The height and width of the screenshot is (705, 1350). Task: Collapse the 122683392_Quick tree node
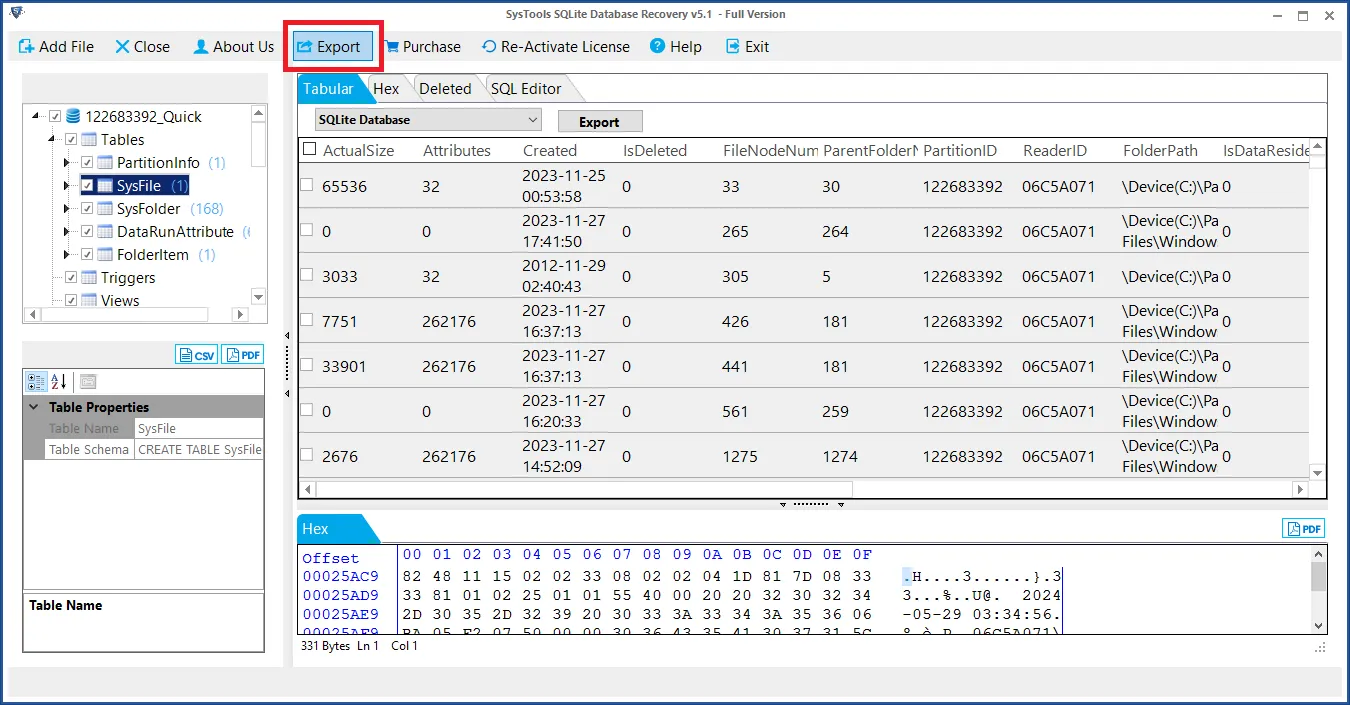coord(36,116)
